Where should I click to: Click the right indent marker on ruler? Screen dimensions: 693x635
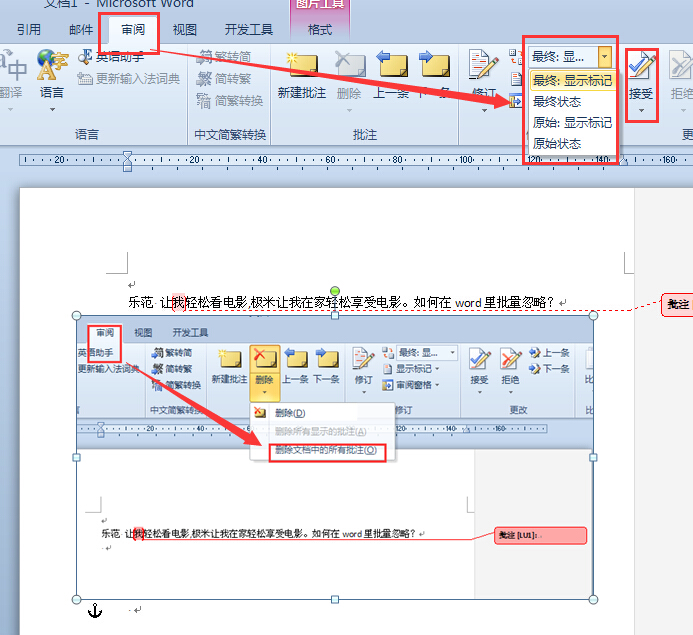[623, 161]
